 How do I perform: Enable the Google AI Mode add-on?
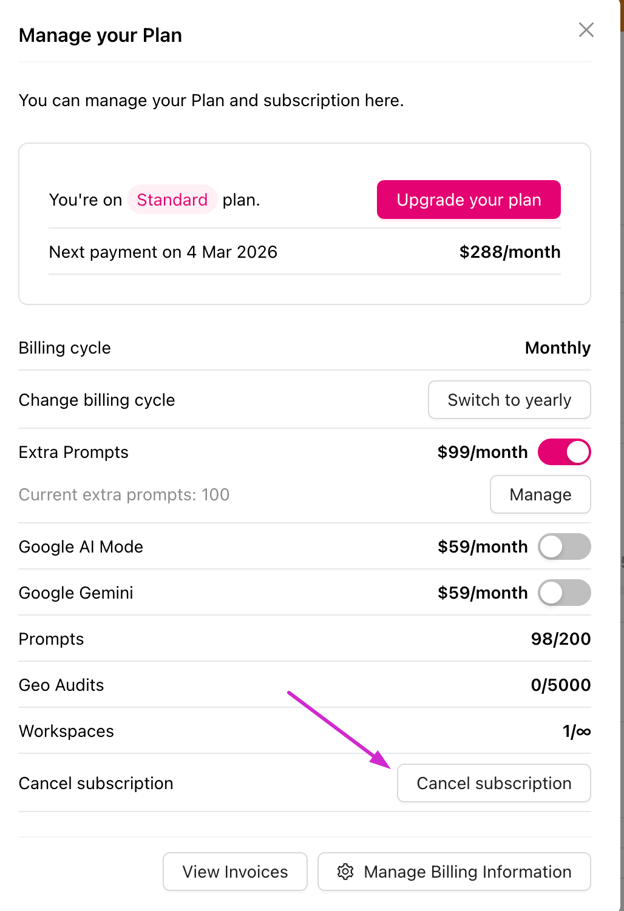click(x=564, y=547)
